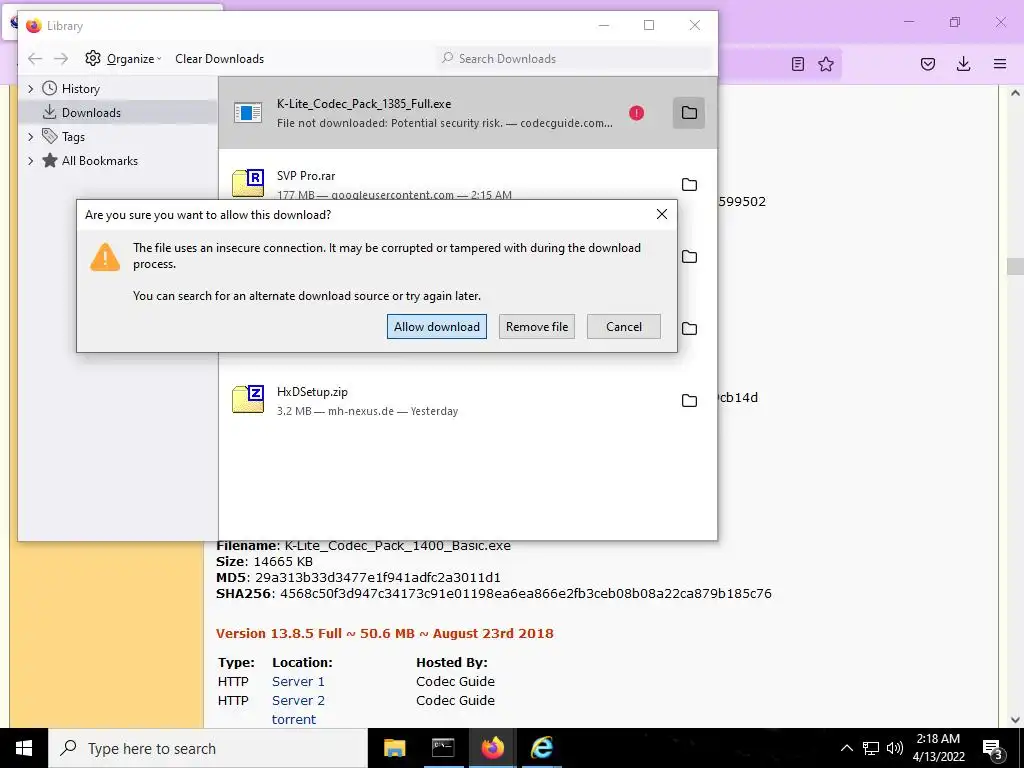The width and height of the screenshot is (1024, 768).
Task: Expand the History tree node
Action: pos(30,89)
